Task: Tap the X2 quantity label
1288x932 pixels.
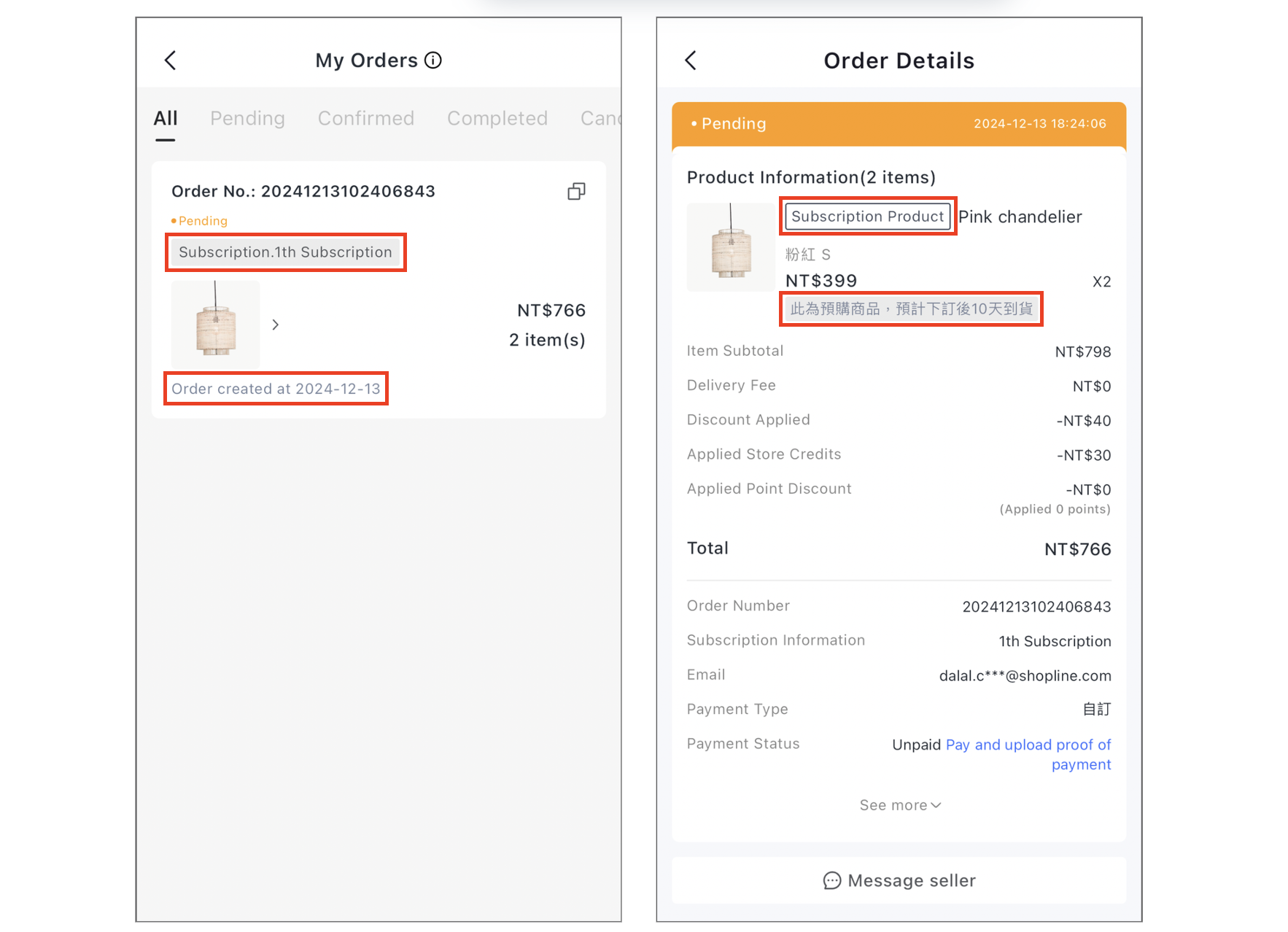Action: (1101, 282)
